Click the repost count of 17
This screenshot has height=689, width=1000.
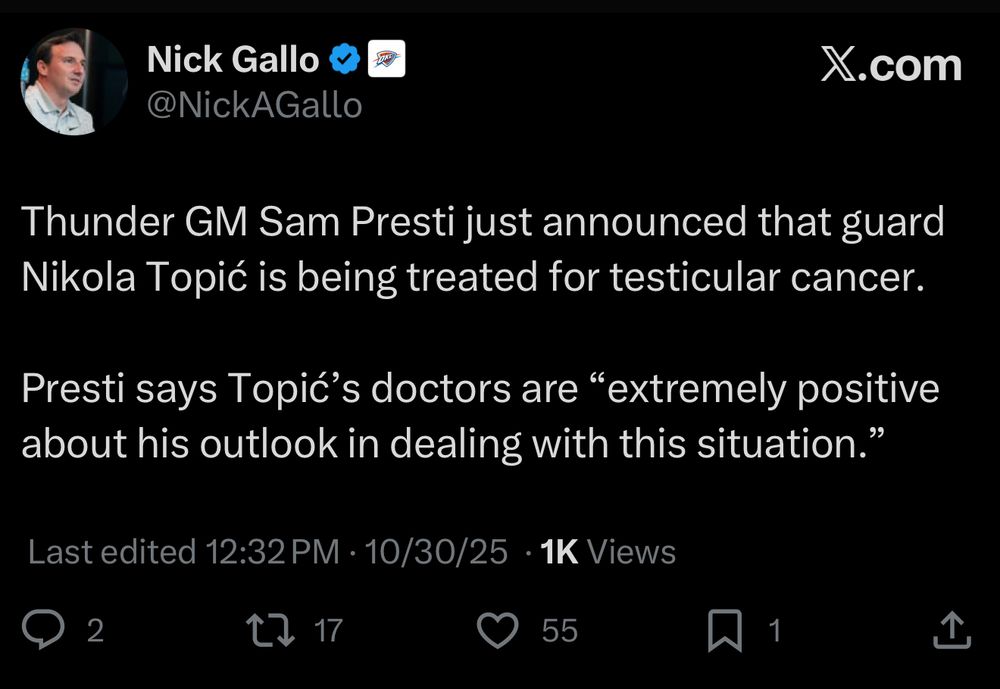(327, 630)
